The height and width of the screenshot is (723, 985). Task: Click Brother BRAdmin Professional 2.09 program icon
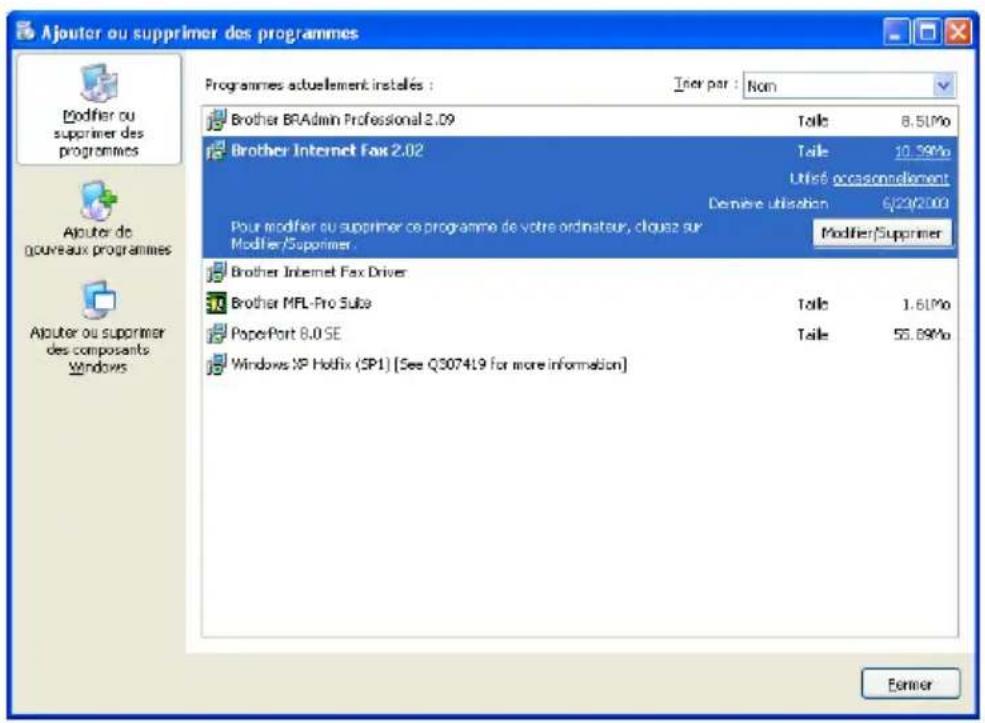(216, 120)
